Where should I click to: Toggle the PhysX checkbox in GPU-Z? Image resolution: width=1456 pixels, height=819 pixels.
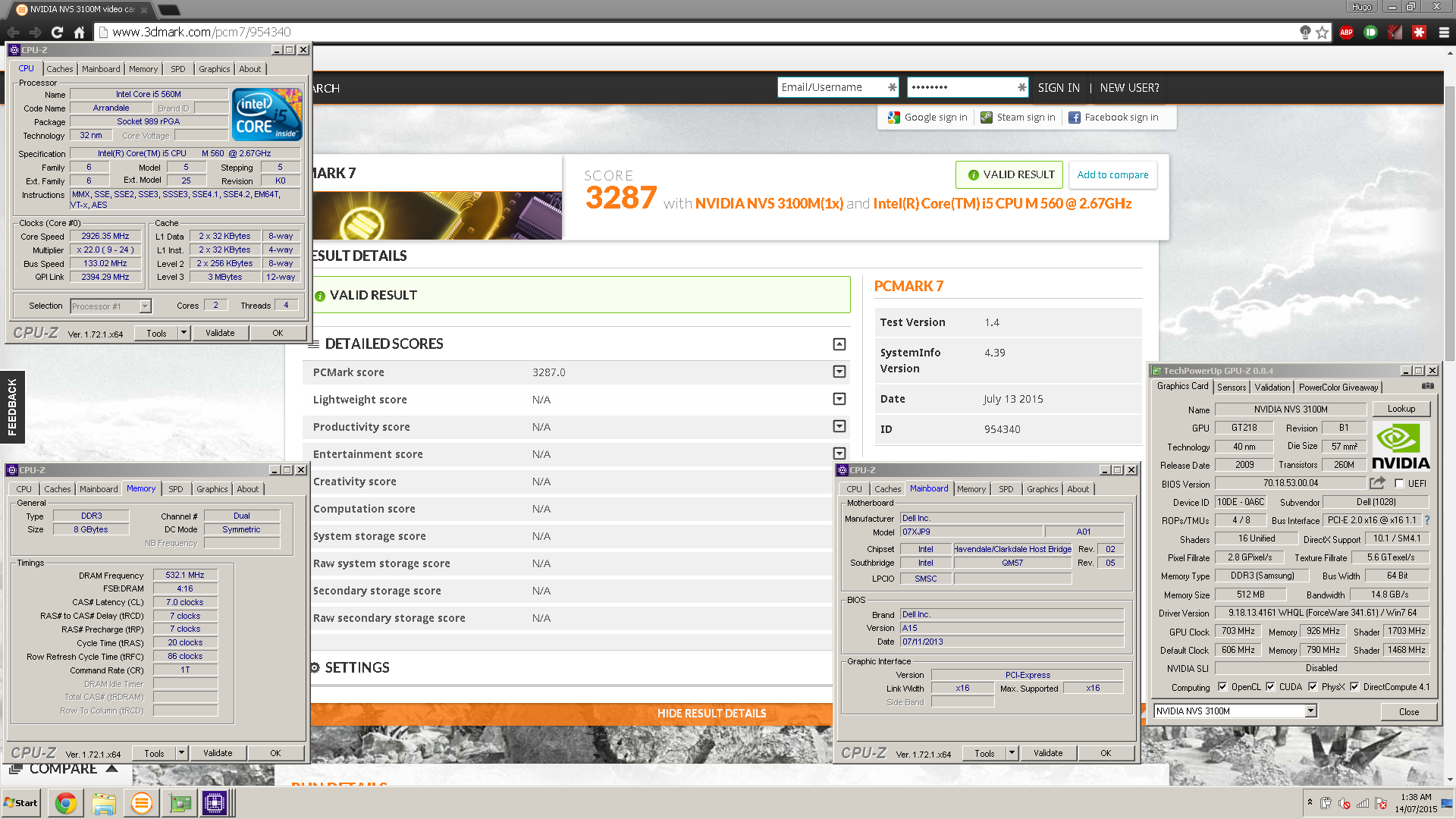(1313, 687)
